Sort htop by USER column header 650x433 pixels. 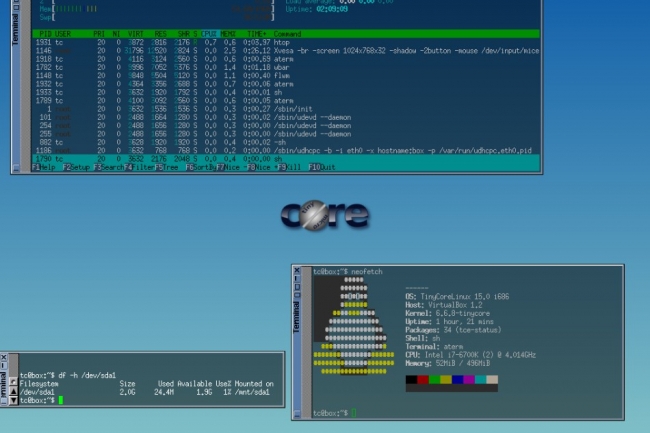tap(63, 34)
